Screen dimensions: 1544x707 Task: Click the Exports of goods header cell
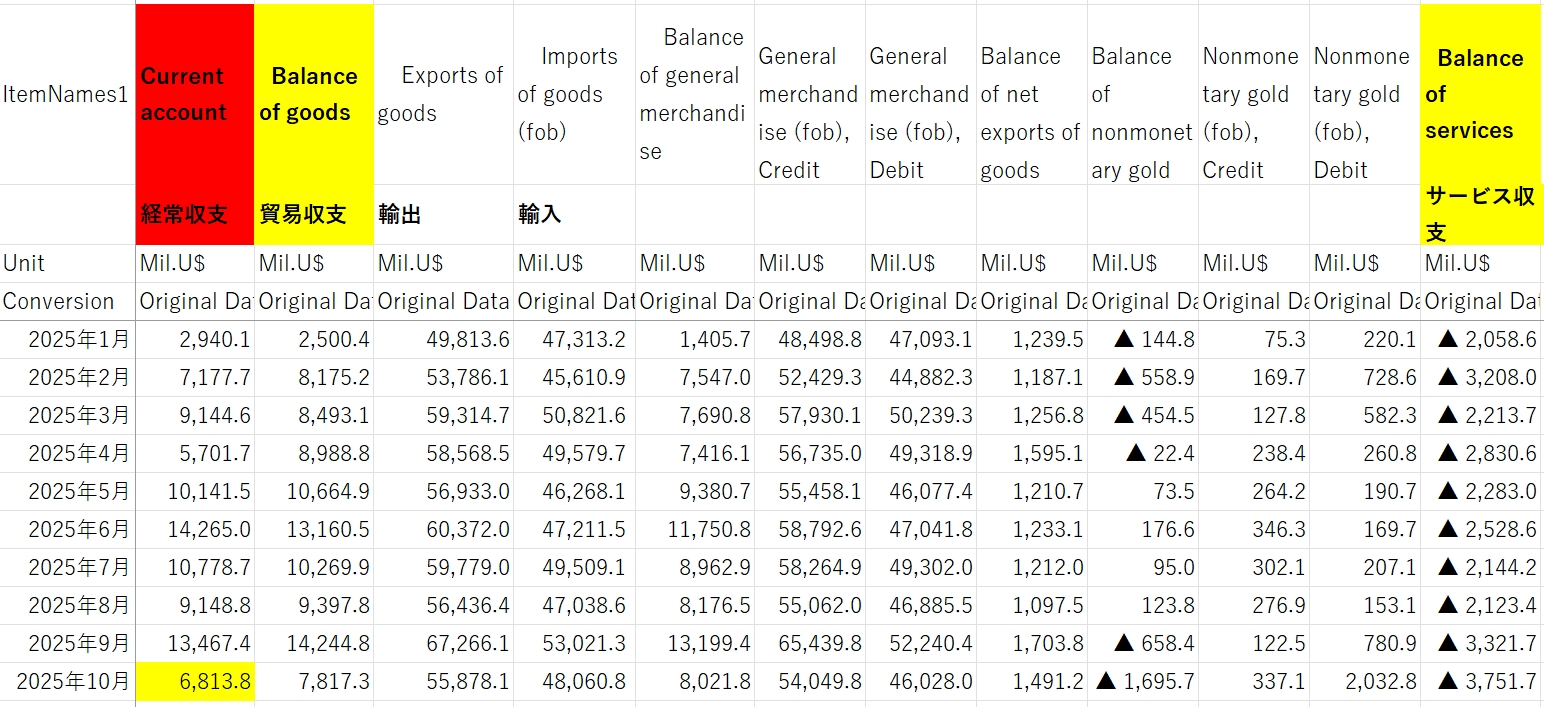442,95
